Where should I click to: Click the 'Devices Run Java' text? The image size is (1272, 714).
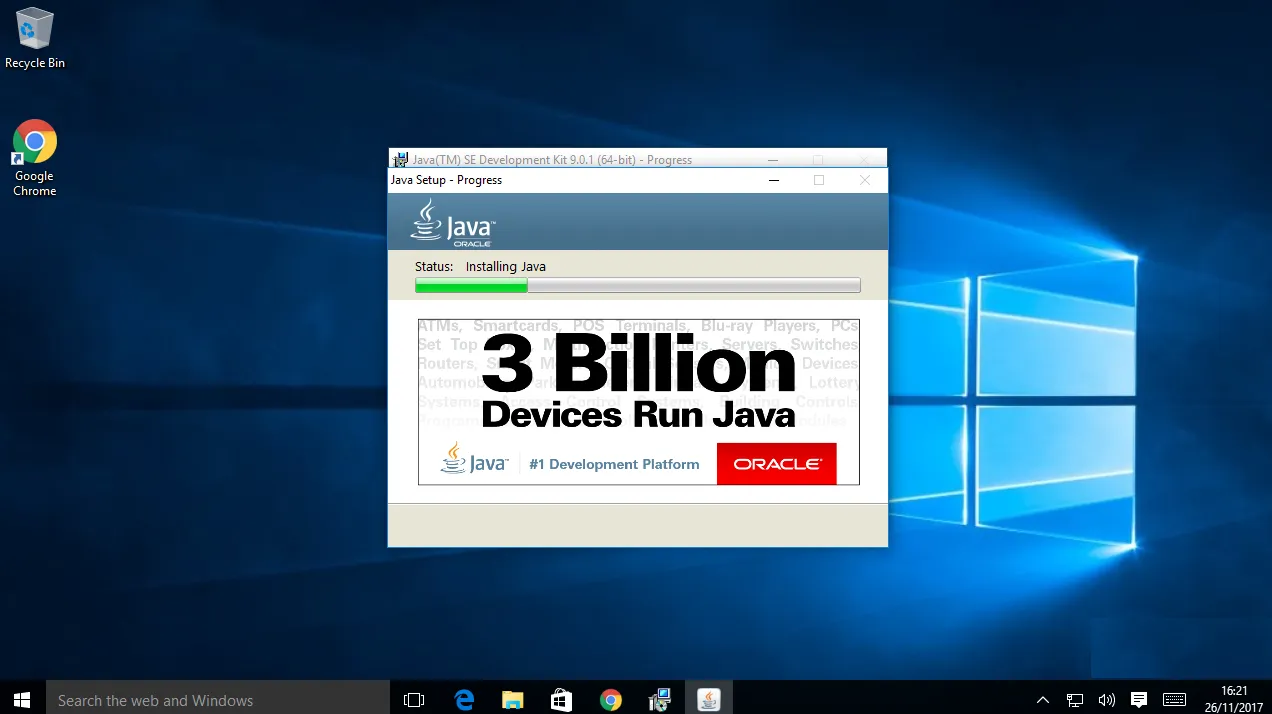(x=638, y=414)
